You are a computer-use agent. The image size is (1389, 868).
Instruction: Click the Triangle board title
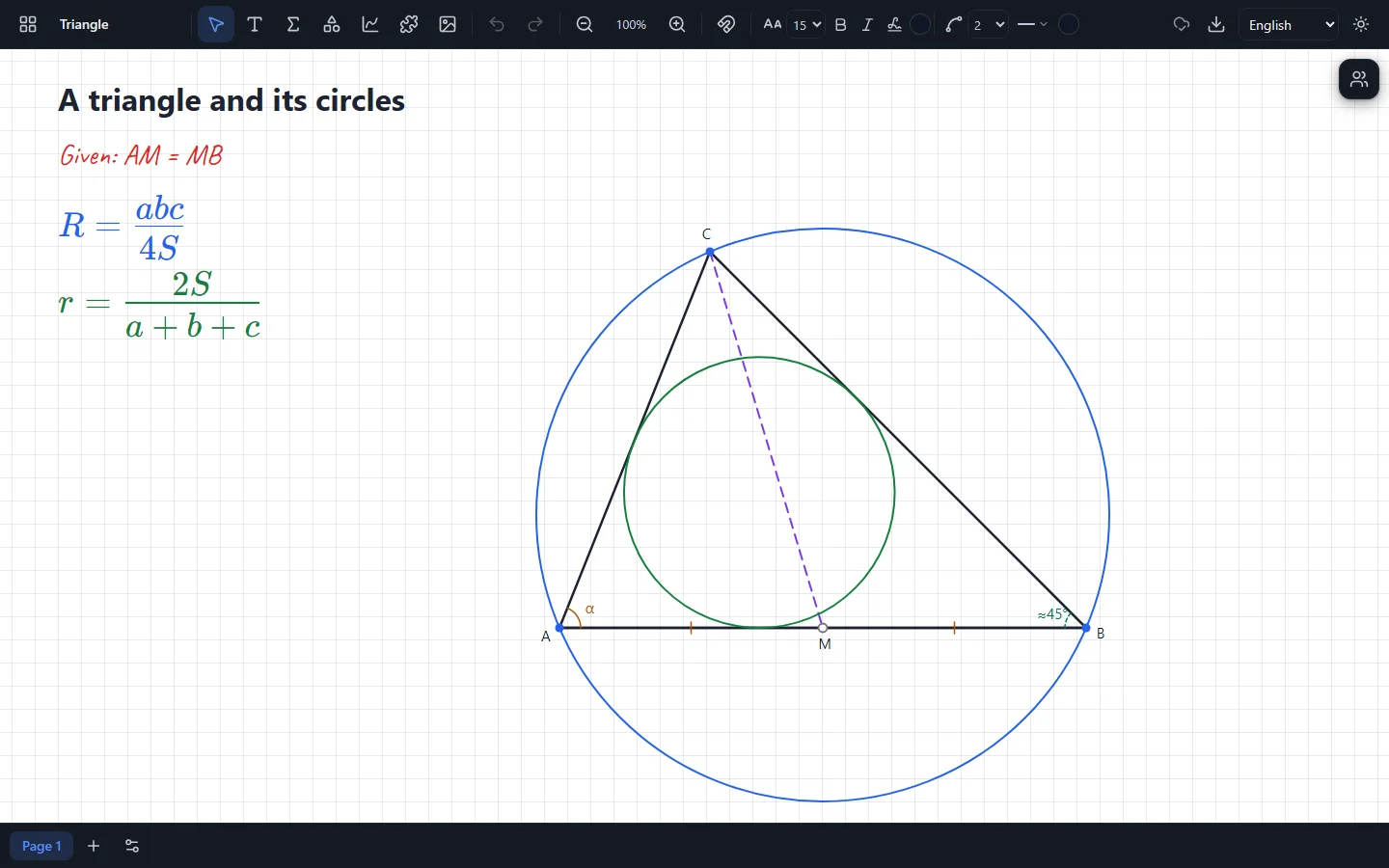point(84,24)
